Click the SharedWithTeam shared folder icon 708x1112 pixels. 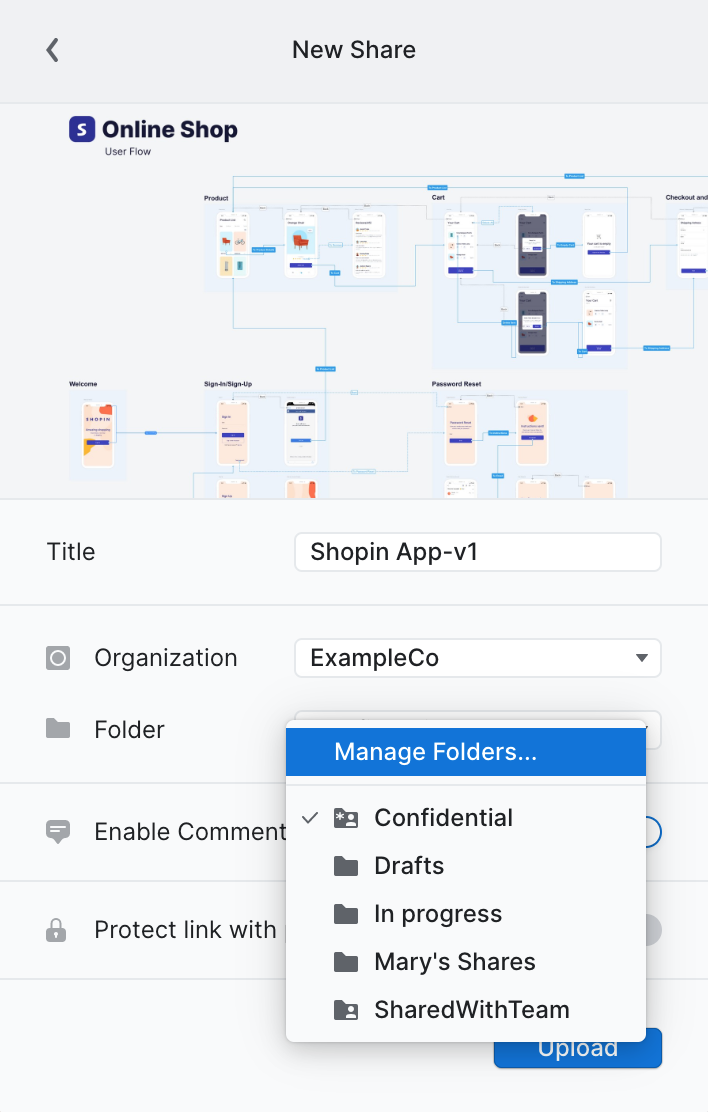tap(345, 1010)
